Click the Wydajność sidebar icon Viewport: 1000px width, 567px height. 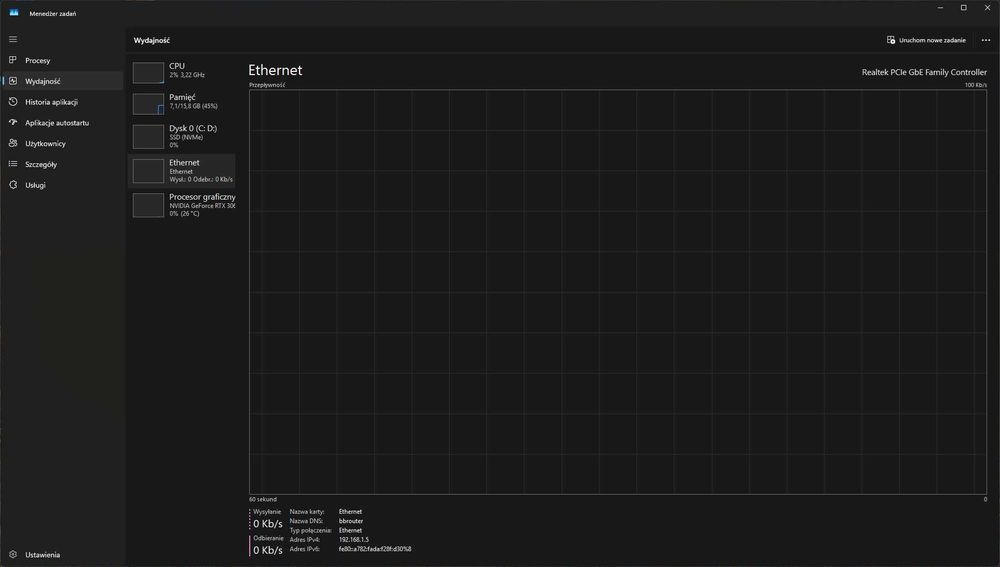coord(13,81)
